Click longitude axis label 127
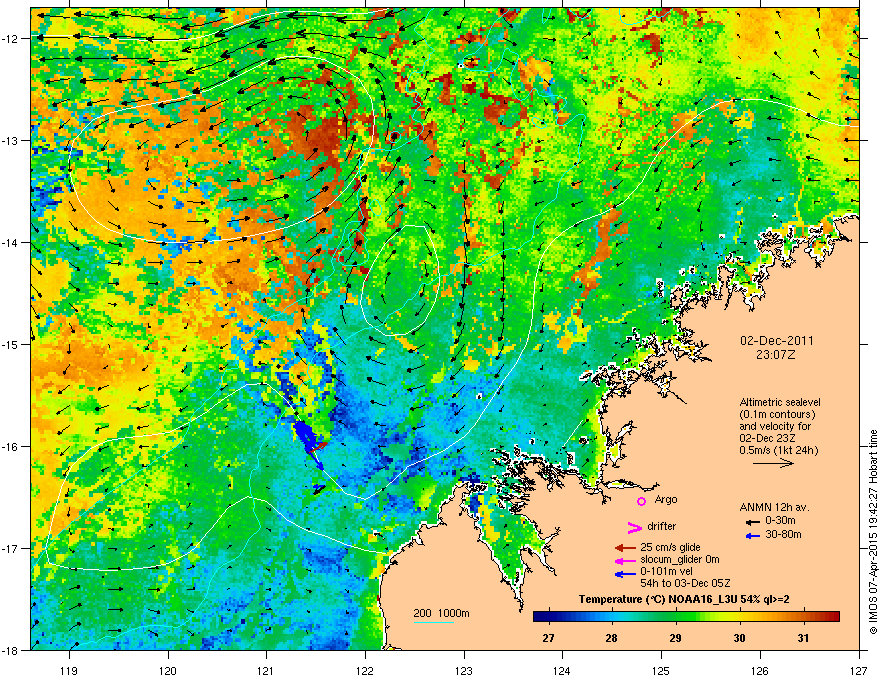Viewport: 880px width, 680px height. coord(859,670)
